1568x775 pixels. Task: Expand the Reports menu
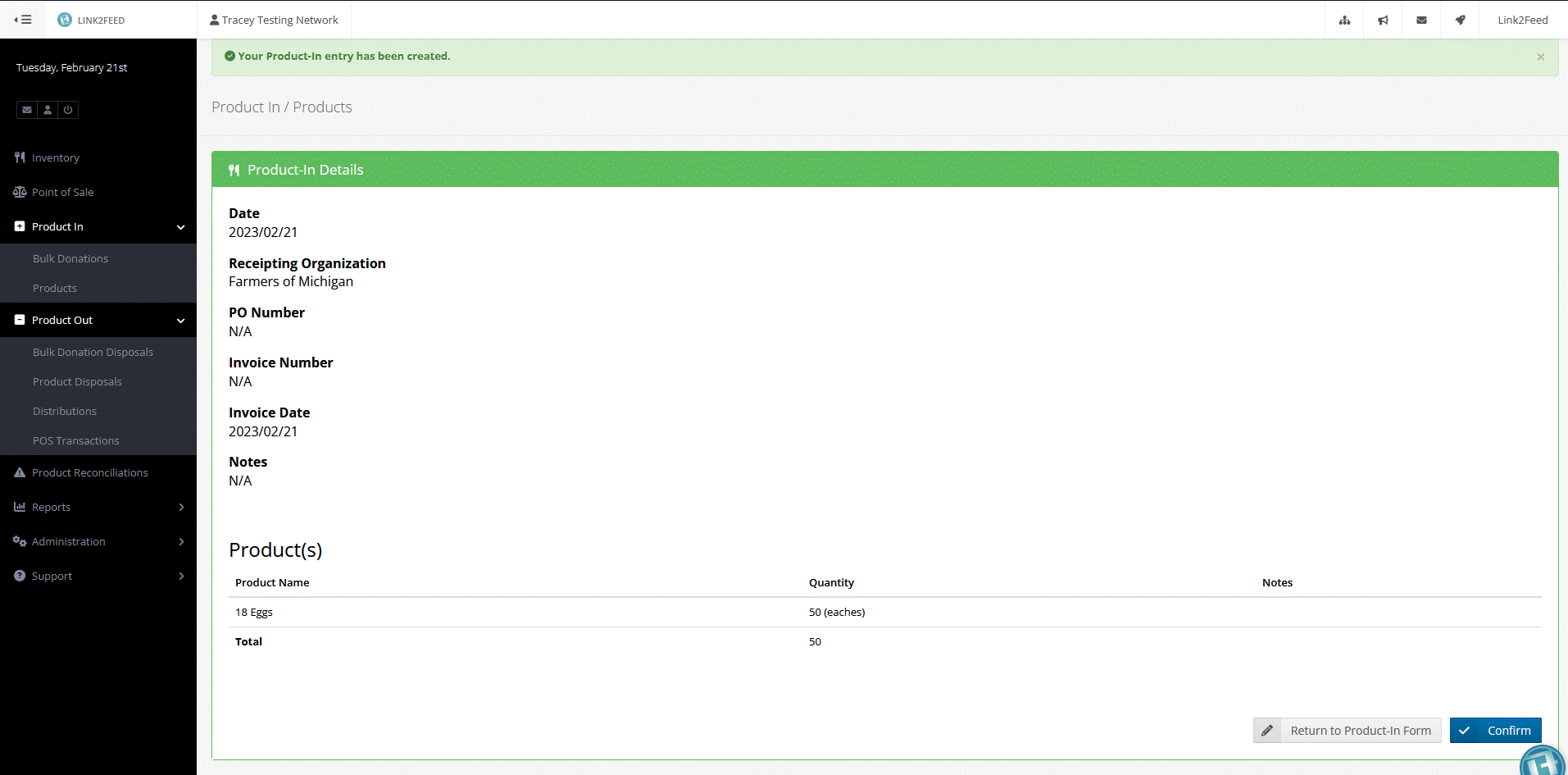tap(98, 507)
